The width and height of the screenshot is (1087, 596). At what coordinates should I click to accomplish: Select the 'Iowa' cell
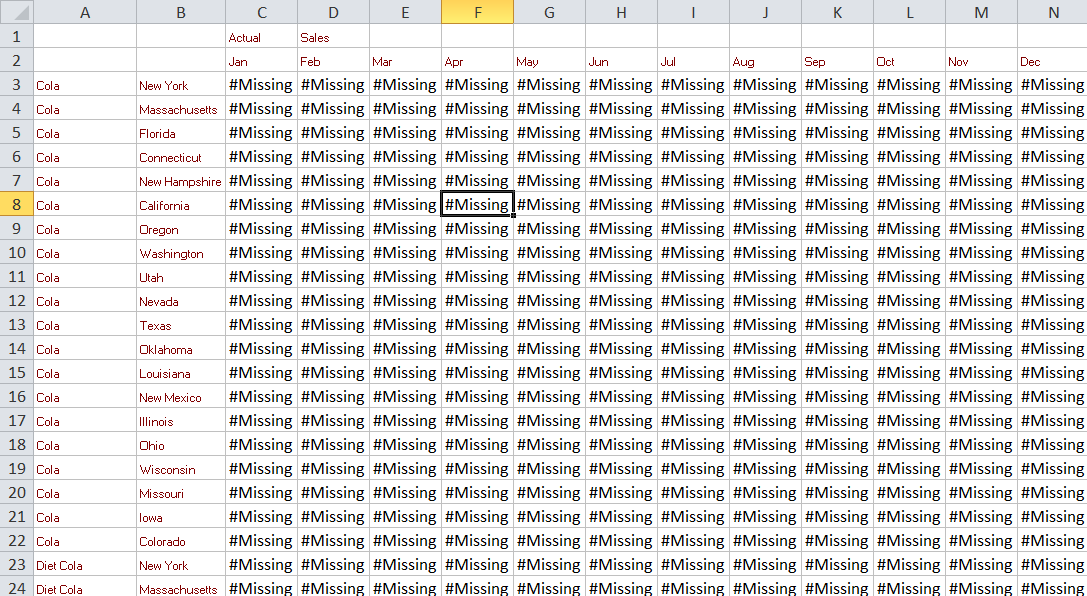[x=181, y=516]
